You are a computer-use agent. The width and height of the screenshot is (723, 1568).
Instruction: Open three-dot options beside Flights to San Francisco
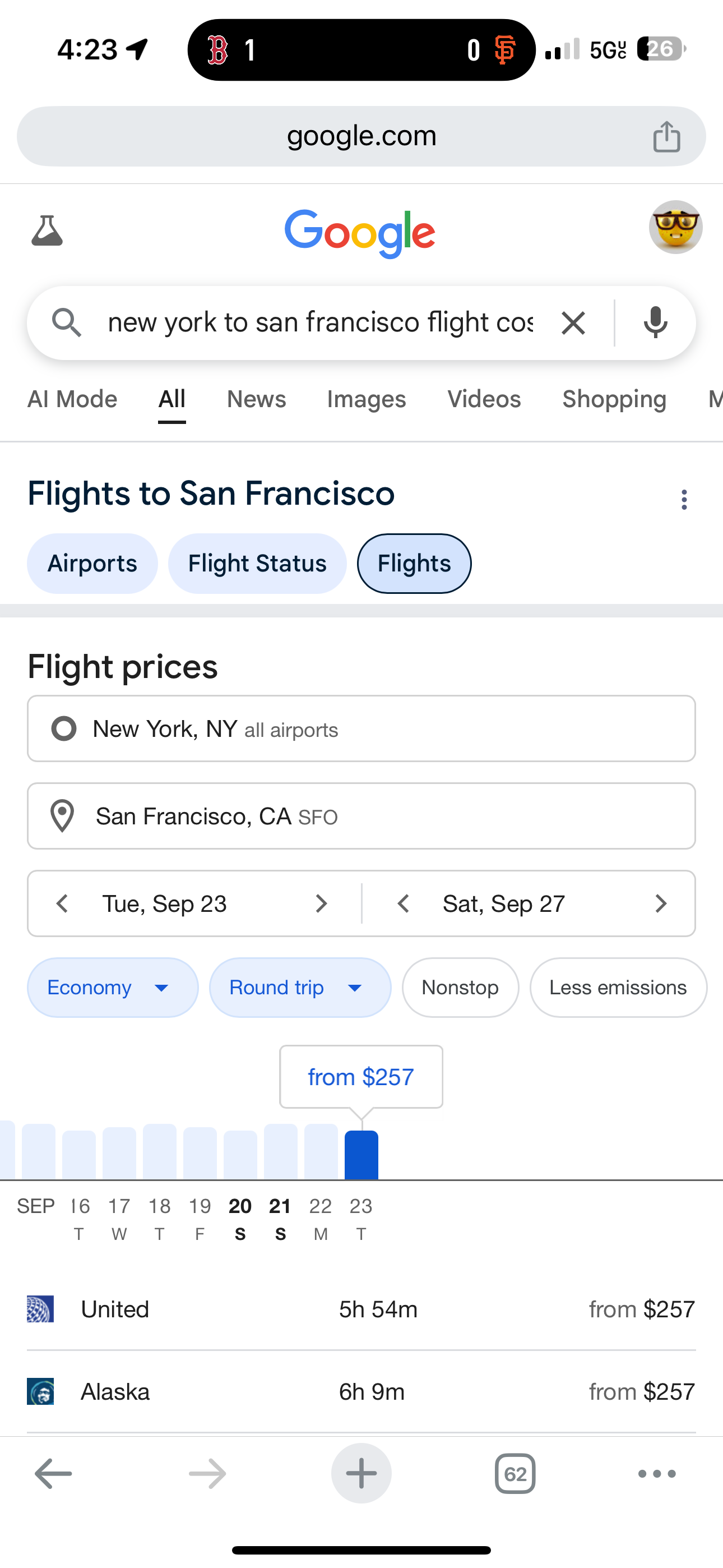pyautogui.click(x=684, y=499)
